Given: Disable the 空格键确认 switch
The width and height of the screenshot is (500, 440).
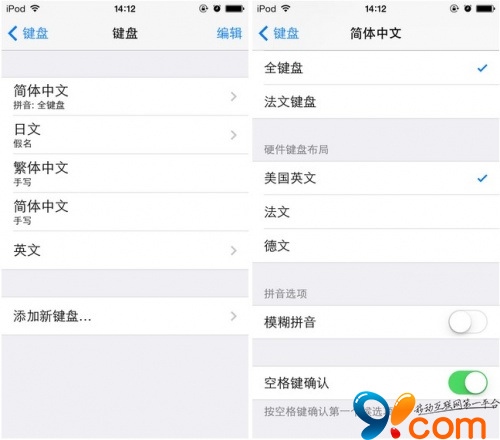Looking at the screenshot, I should 468,382.
